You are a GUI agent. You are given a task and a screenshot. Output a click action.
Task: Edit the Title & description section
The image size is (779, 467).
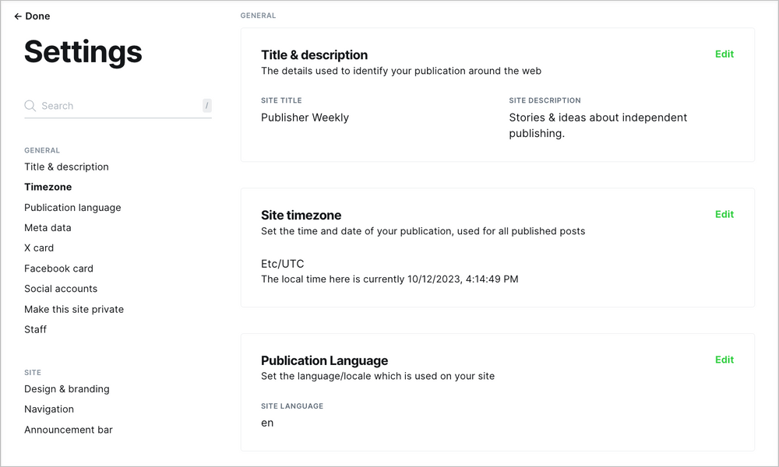tap(724, 54)
